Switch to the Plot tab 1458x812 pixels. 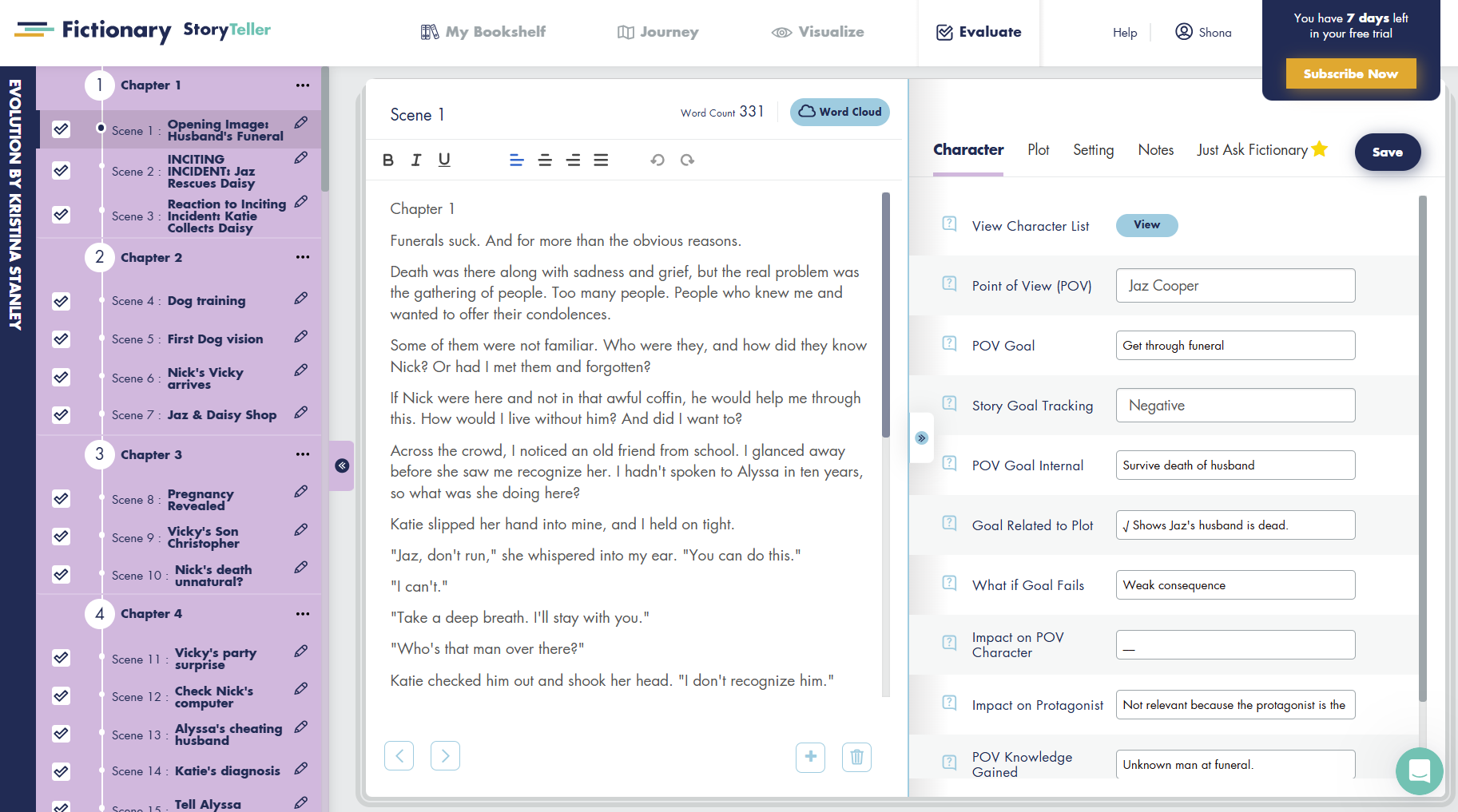(1038, 150)
